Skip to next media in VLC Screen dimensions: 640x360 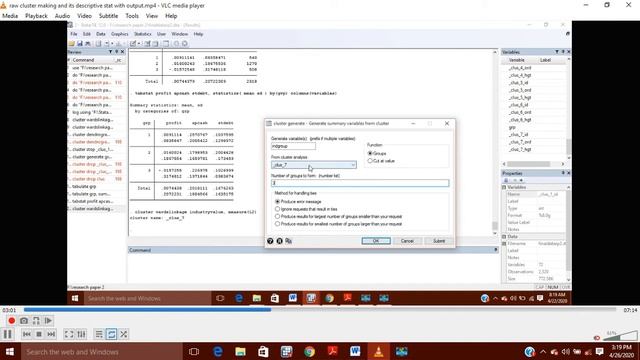[x=51, y=334]
